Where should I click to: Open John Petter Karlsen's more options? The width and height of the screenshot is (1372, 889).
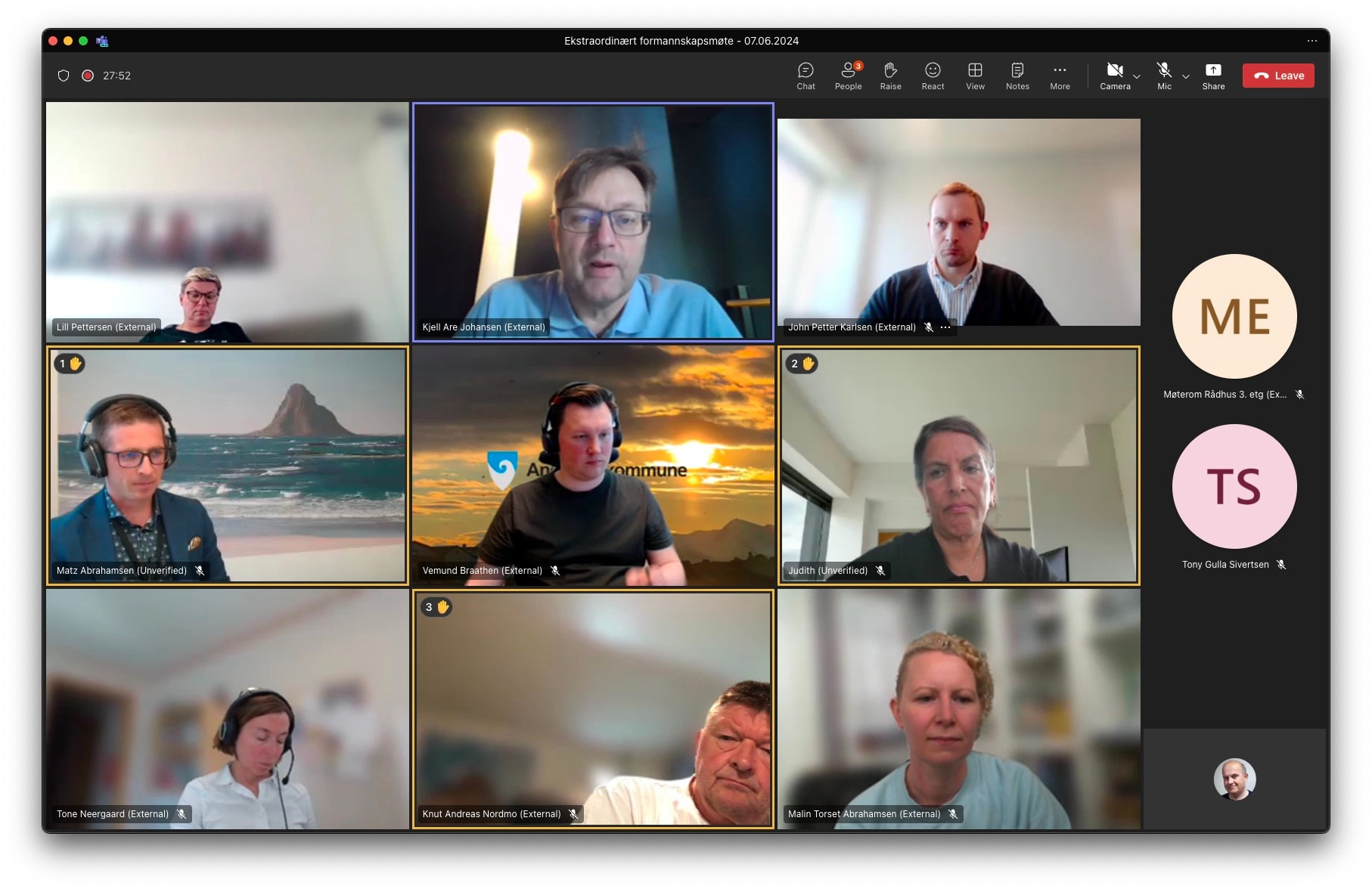click(945, 327)
